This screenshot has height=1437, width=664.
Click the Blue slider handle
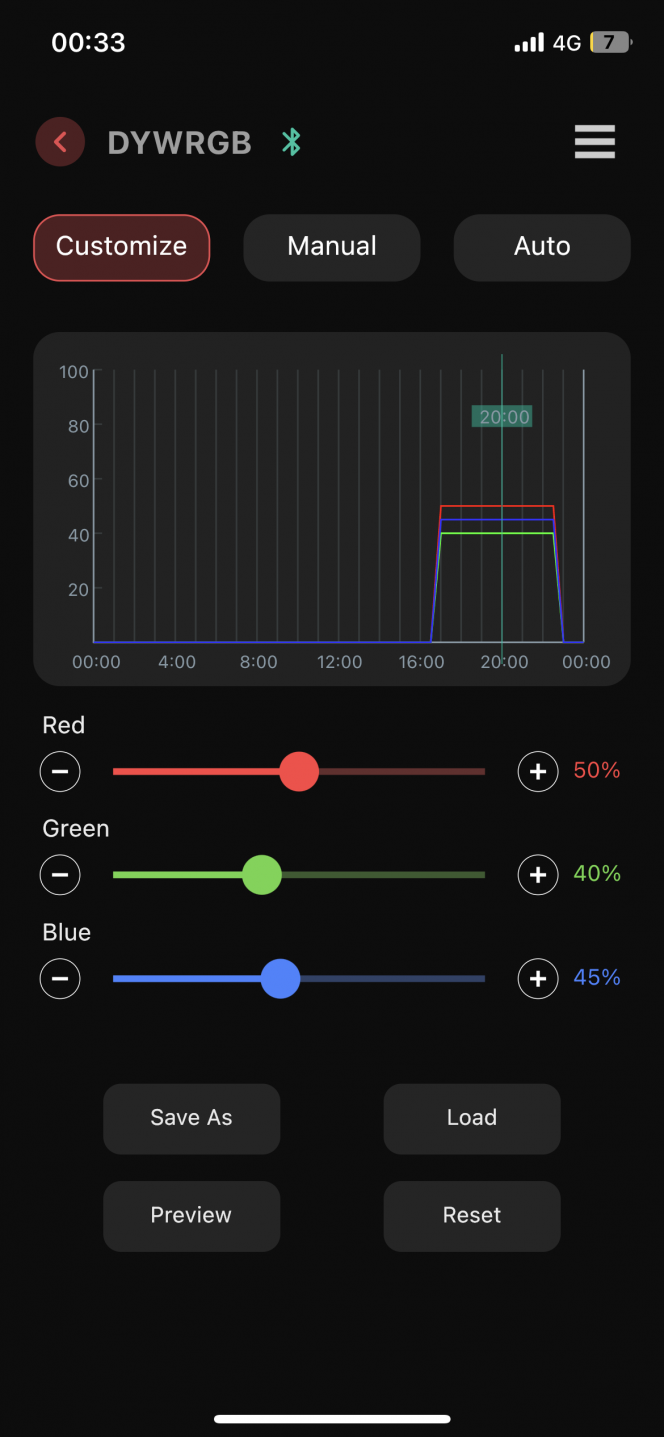(x=280, y=978)
